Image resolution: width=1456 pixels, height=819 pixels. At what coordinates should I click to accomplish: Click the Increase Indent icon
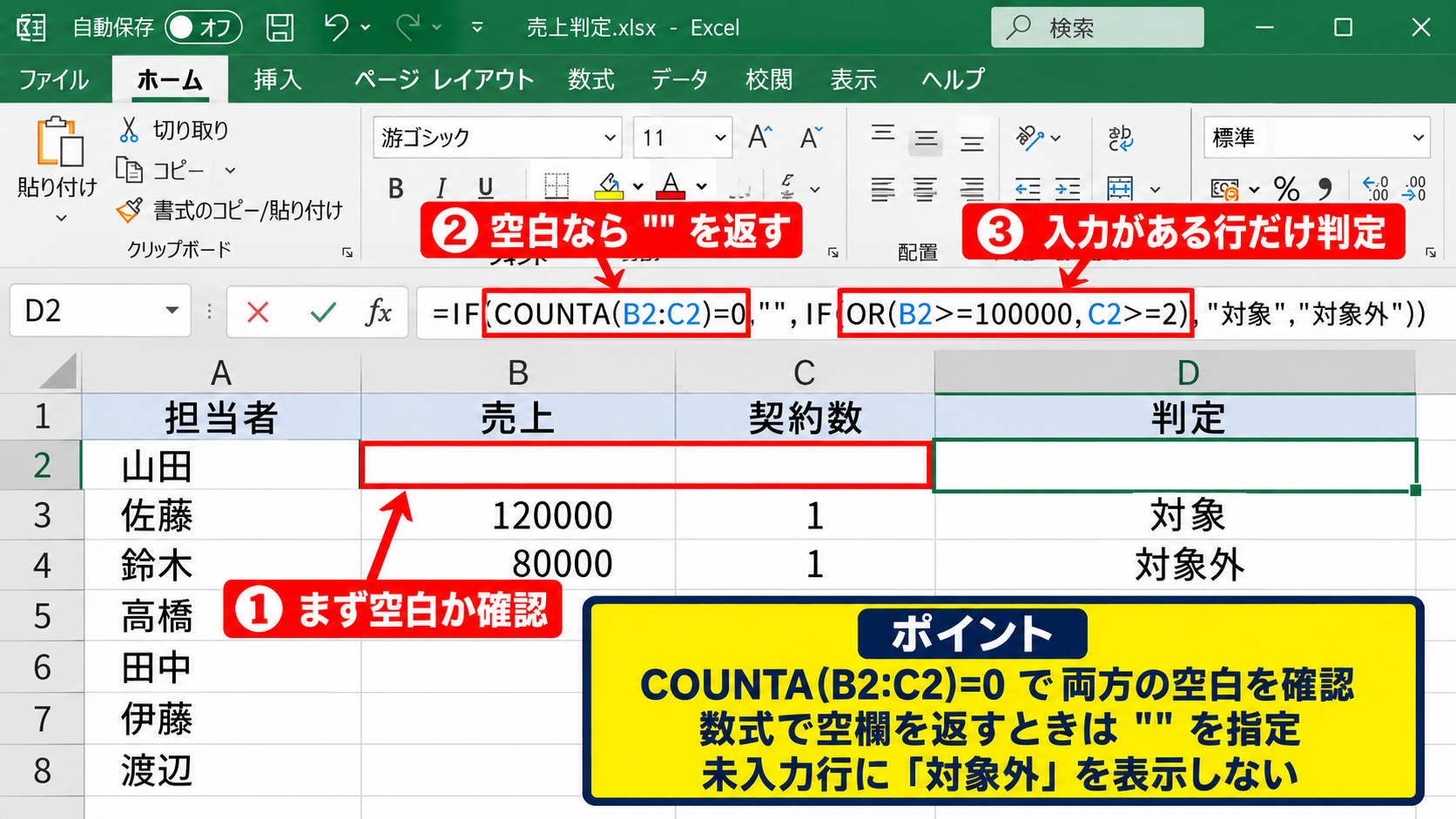click(1068, 188)
